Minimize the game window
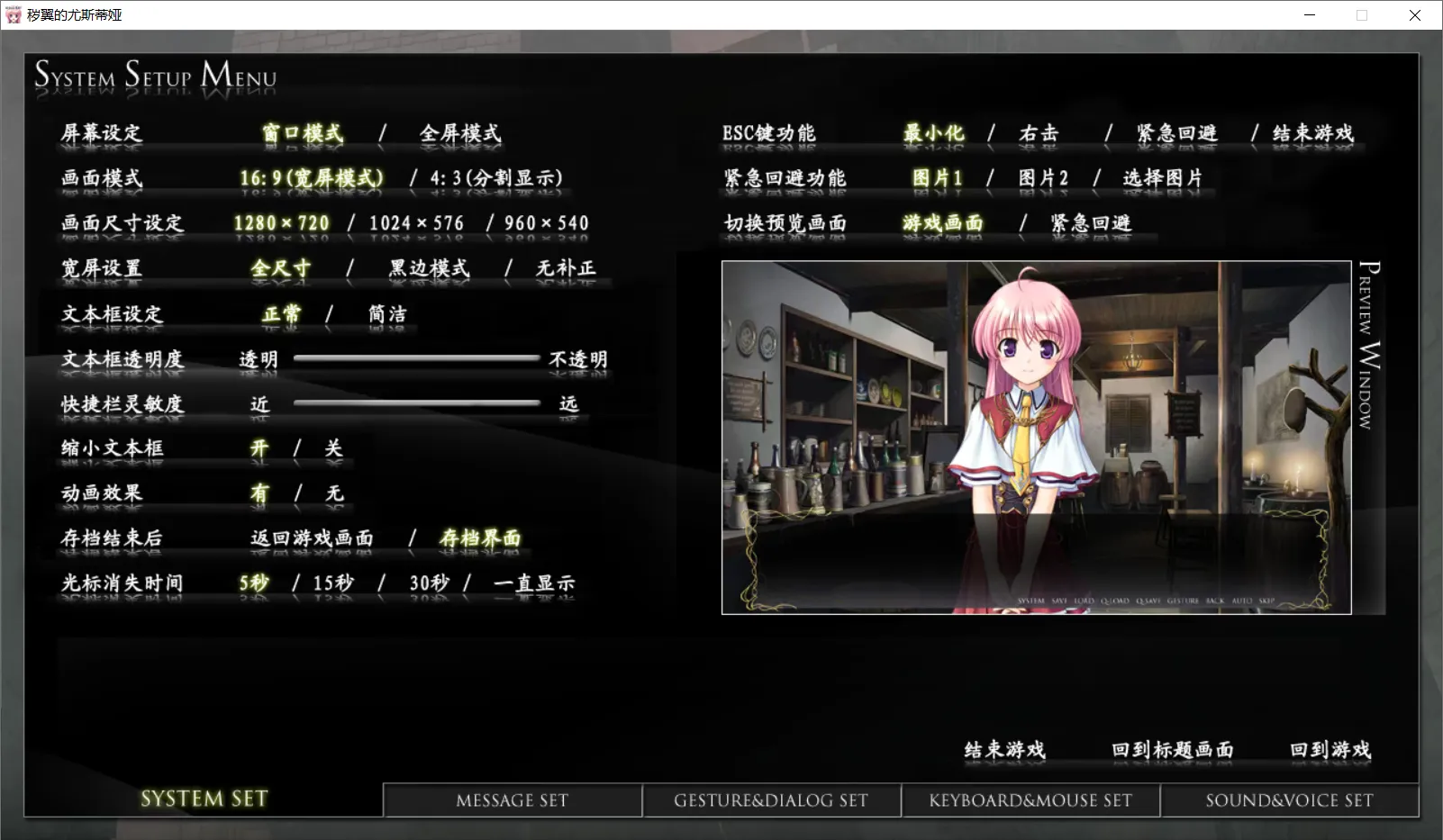 pos(1310,14)
